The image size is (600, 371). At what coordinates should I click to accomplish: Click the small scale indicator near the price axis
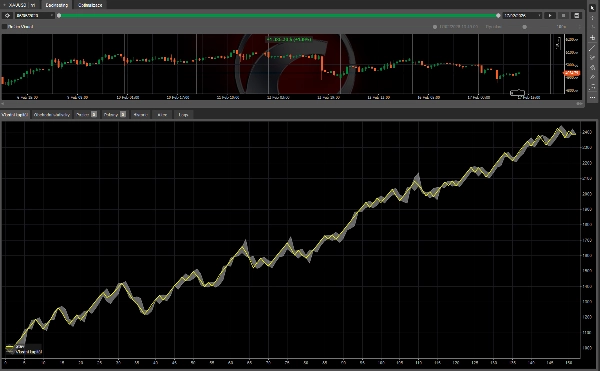(558, 43)
